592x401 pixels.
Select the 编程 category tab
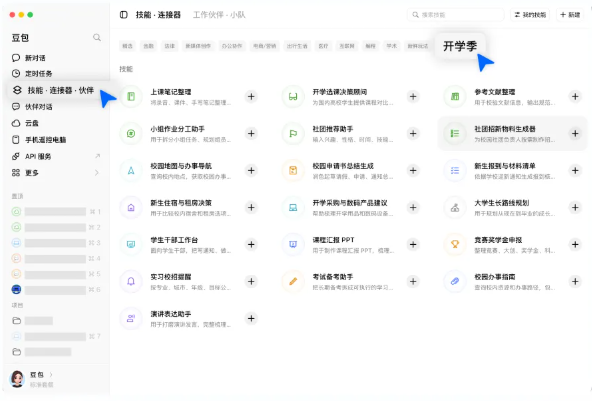(x=370, y=46)
